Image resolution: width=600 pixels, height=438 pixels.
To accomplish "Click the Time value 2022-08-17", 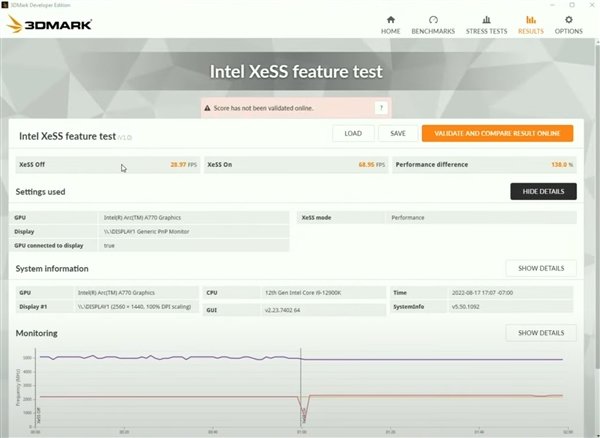I will coord(482,293).
